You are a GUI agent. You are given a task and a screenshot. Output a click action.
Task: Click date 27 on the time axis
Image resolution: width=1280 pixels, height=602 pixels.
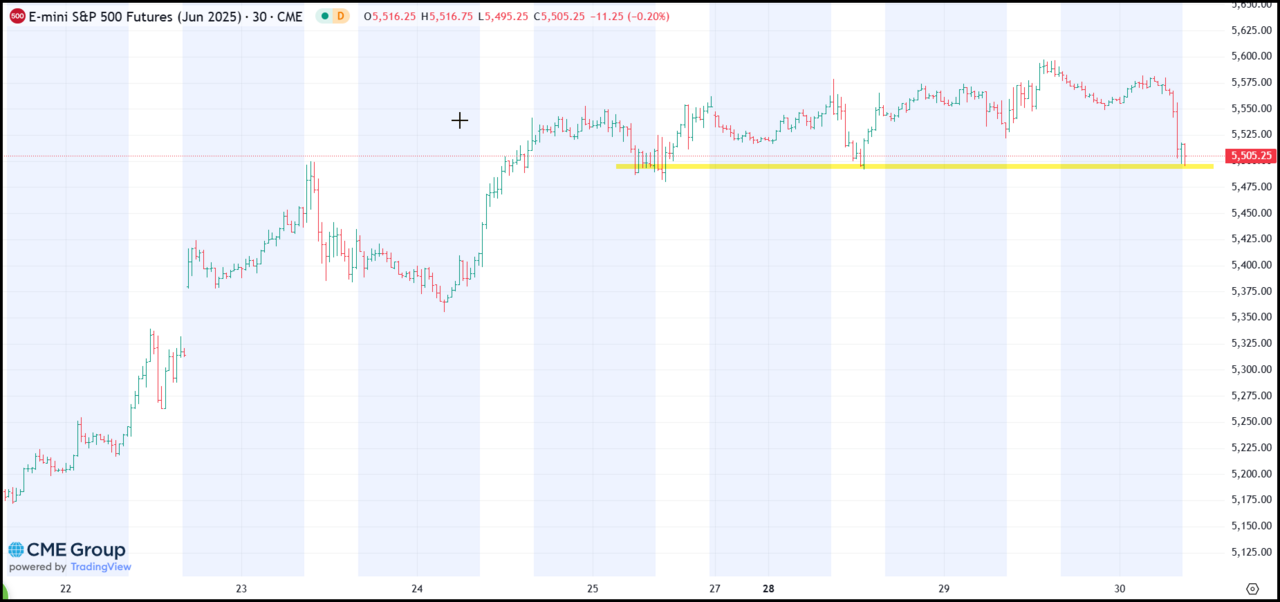pos(714,589)
